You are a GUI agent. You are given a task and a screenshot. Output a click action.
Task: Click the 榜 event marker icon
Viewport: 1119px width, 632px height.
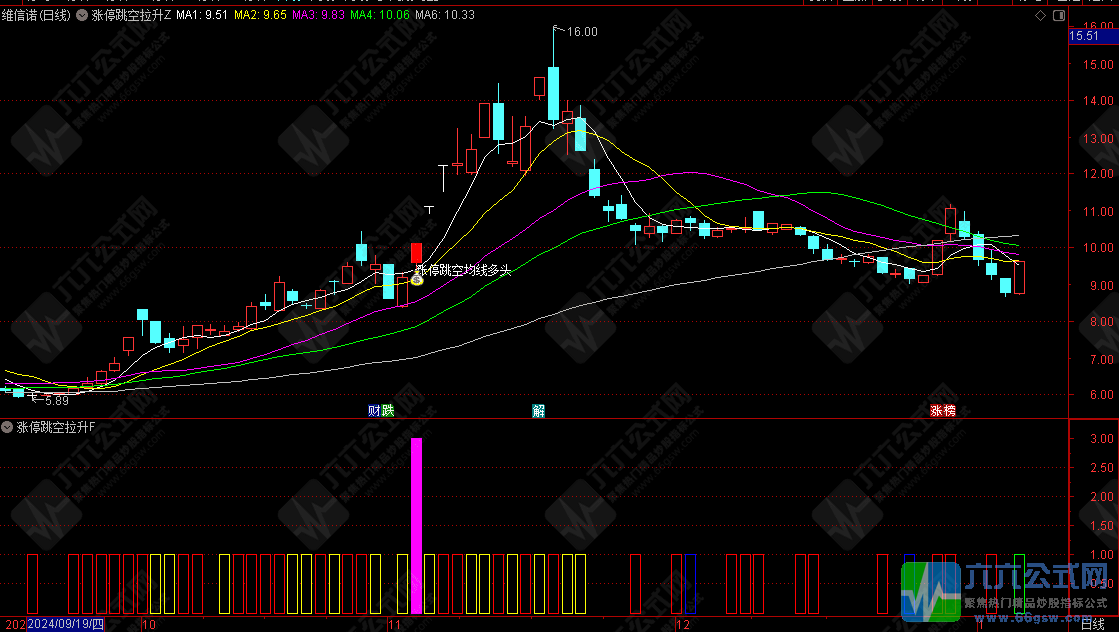pyautogui.click(x=949, y=410)
